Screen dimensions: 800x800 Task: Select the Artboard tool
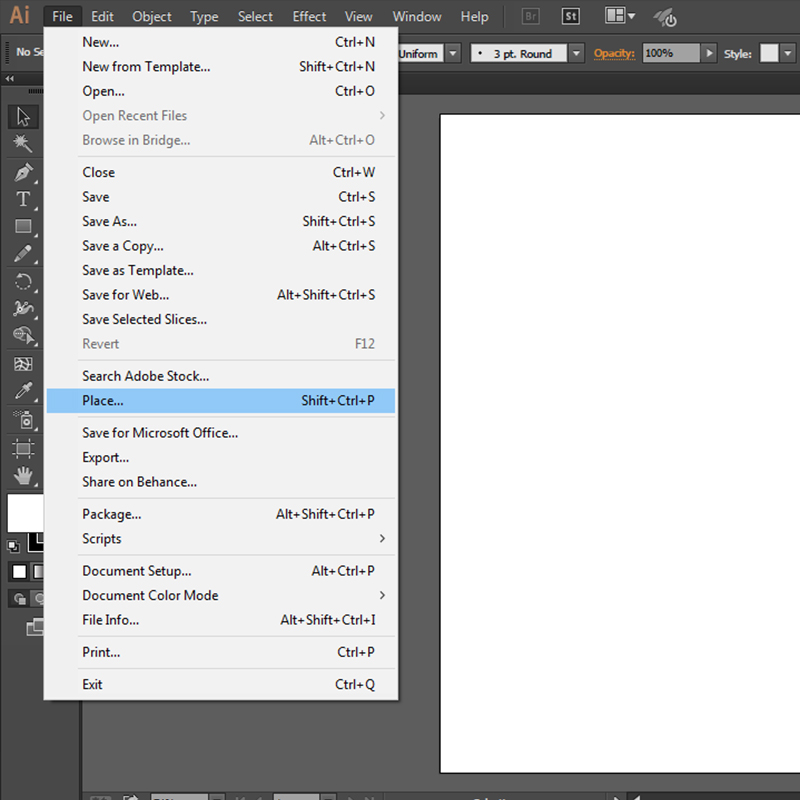[x=22, y=447]
